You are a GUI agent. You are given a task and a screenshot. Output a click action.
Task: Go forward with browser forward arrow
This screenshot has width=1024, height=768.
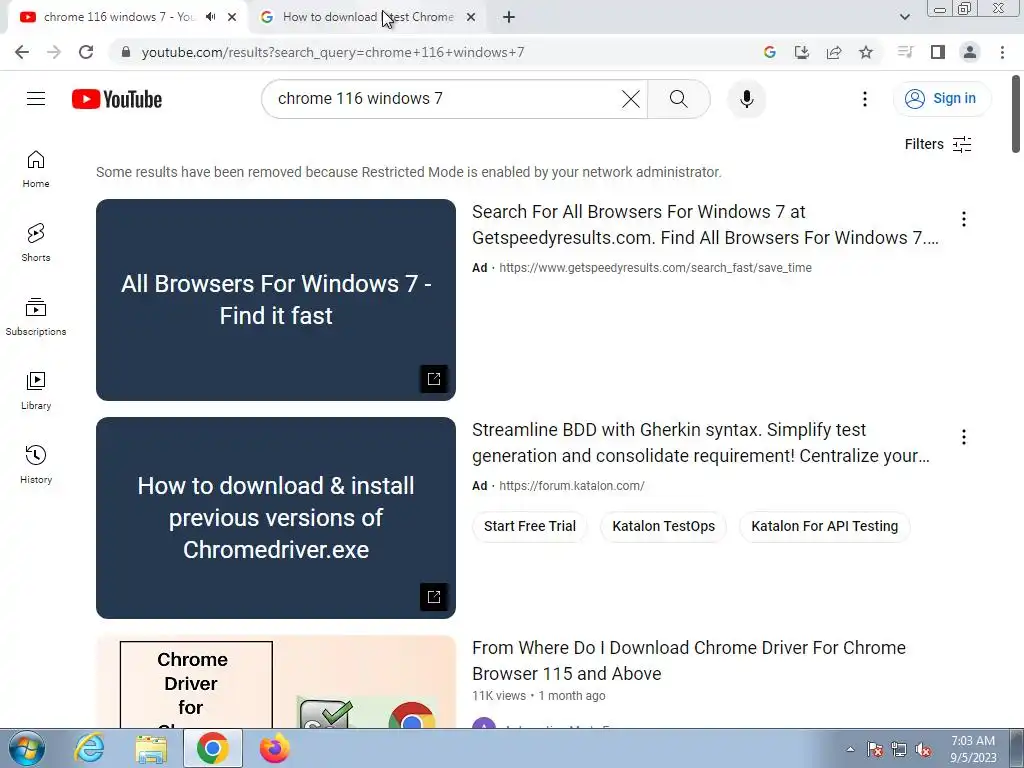[54, 52]
